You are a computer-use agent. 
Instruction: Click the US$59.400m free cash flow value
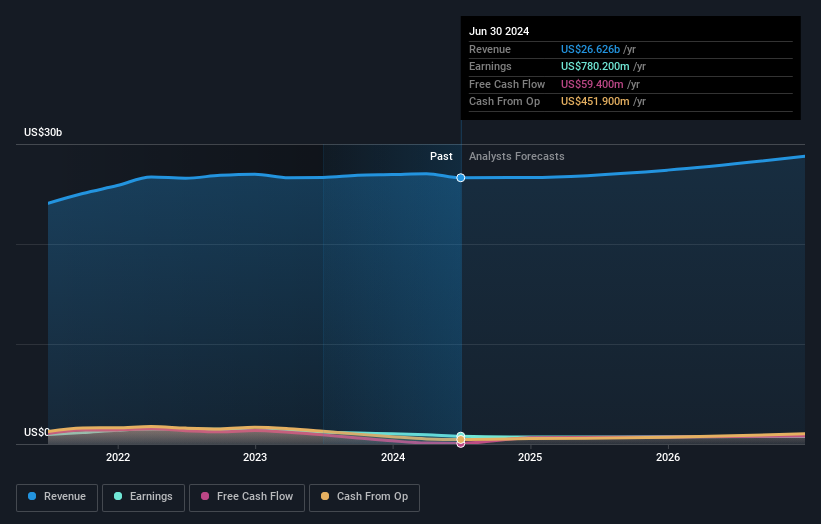pos(592,84)
